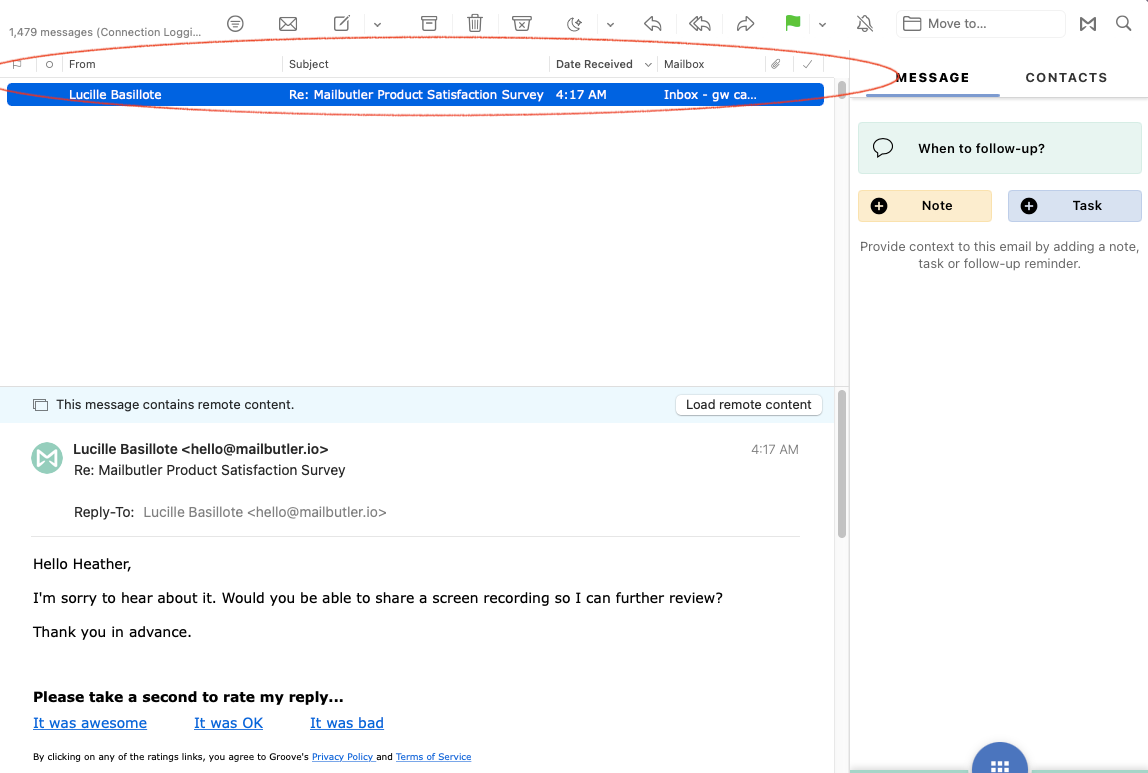Open the Terms of Service link
This screenshot has width=1148, height=773.
pos(433,757)
